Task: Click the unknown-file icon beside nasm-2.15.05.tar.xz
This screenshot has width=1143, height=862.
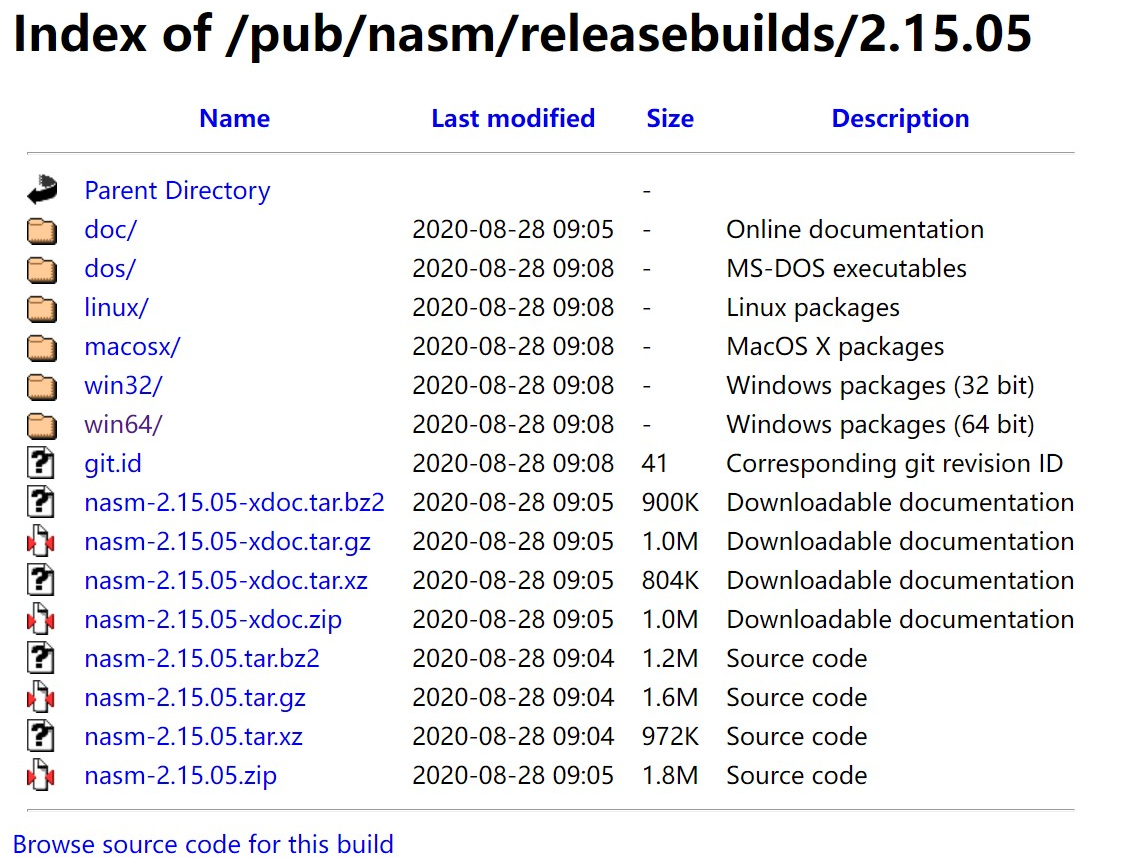Action: [x=41, y=737]
